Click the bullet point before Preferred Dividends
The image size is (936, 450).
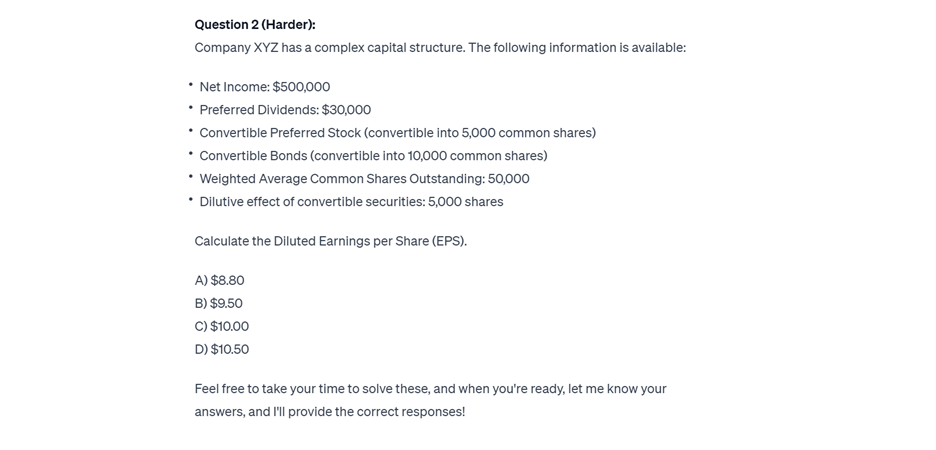(190, 109)
